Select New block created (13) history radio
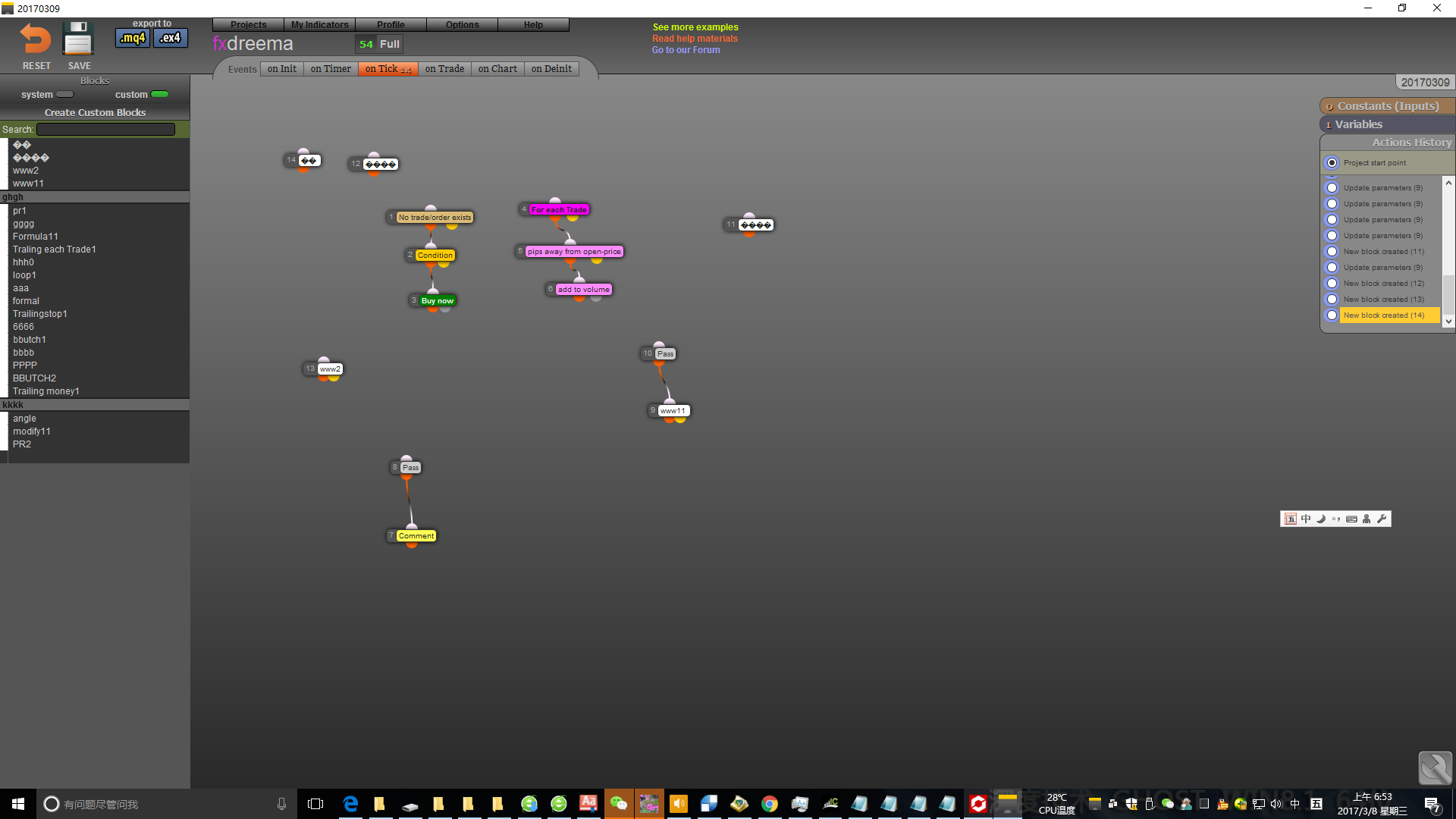This screenshot has width=1456, height=819. (1332, 300)
